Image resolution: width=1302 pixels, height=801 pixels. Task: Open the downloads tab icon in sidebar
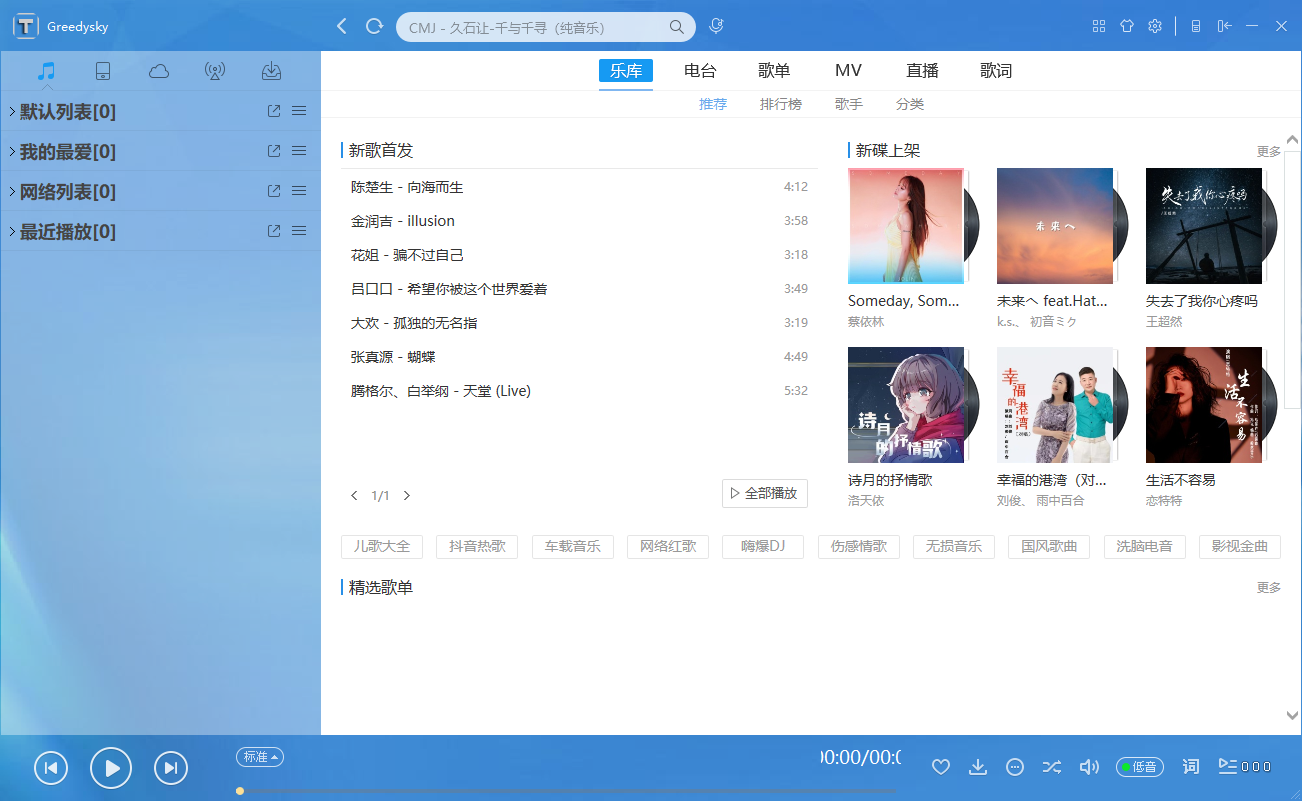pyautogui.click(x=271, y=71)
